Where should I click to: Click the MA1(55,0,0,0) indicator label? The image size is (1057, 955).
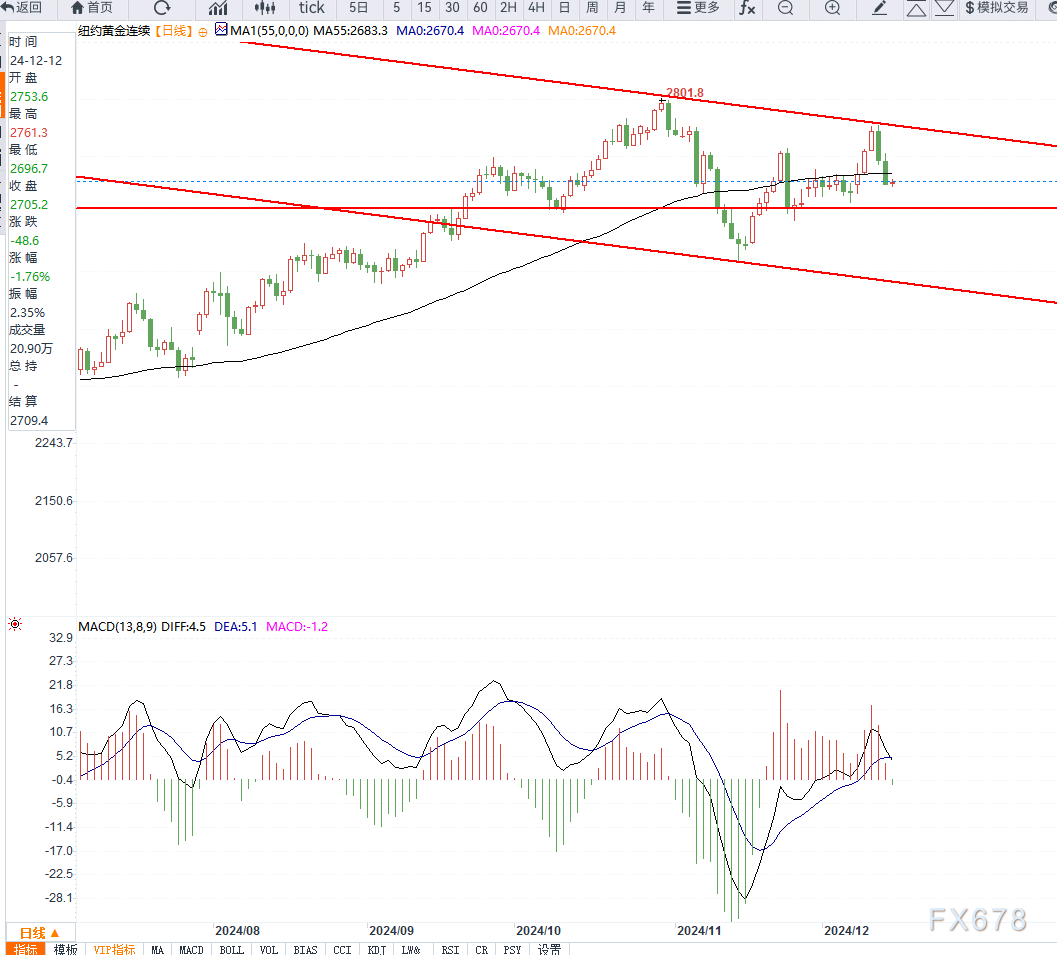269,30
